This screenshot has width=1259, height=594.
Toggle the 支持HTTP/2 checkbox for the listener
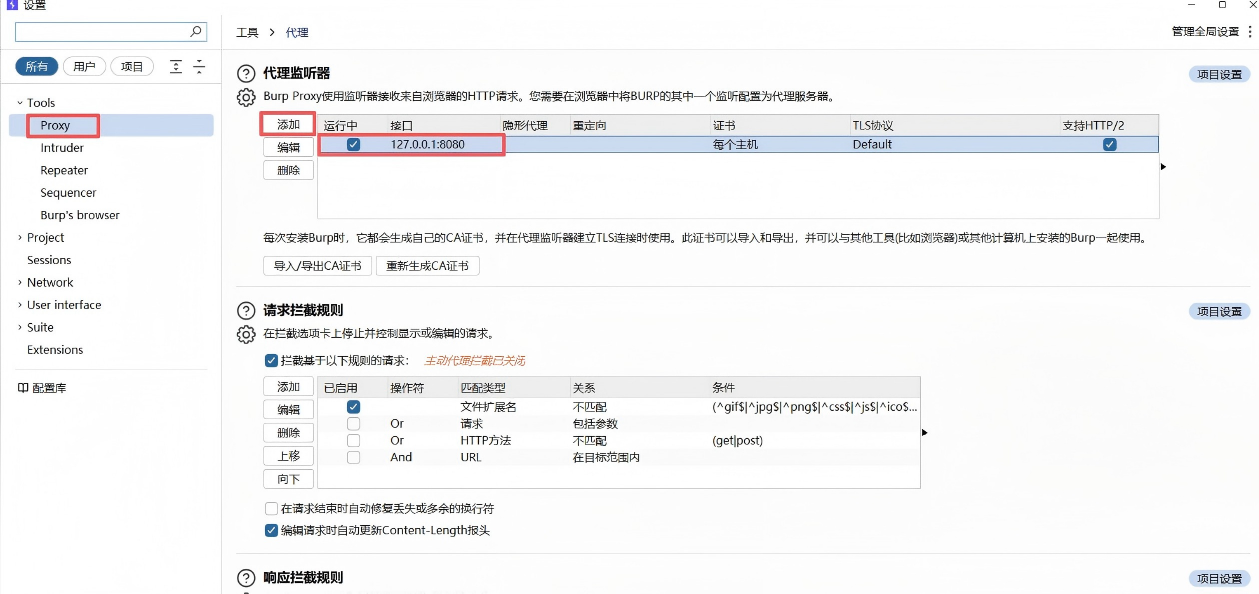click(1109, 144)
